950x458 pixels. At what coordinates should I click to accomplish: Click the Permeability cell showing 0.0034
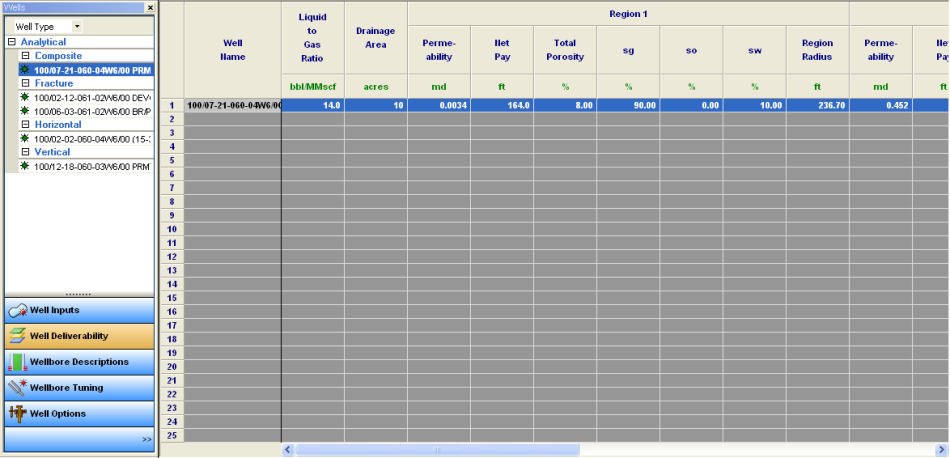(x=439, y=105)
